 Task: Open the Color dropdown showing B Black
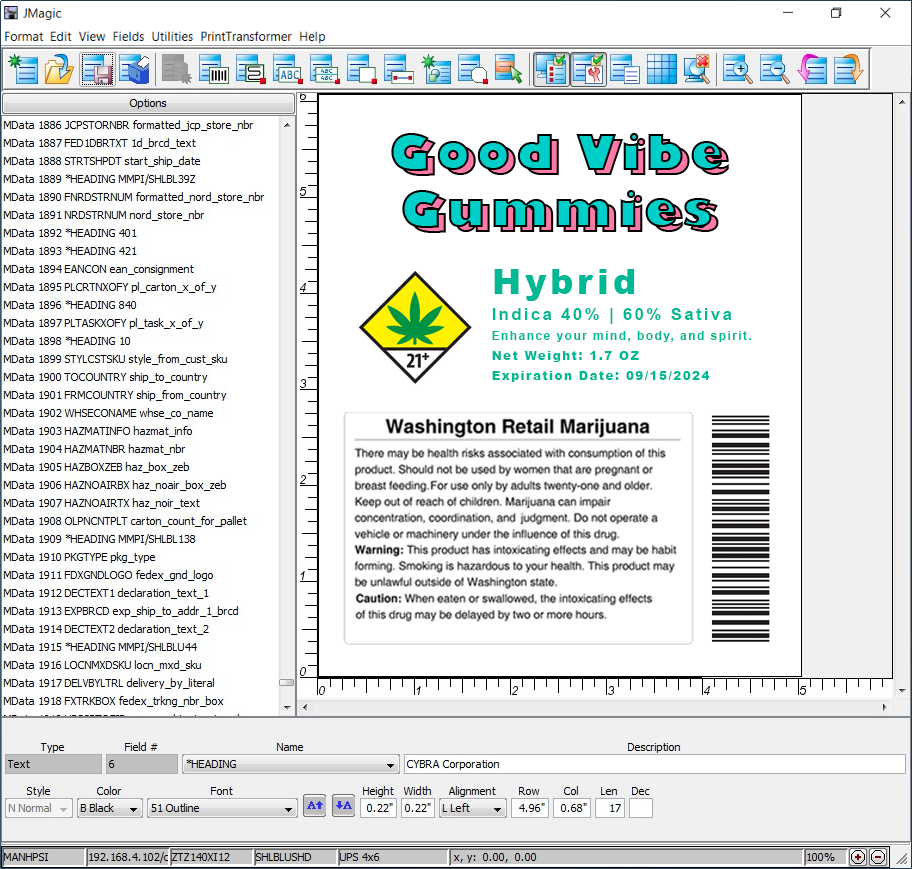point(109,808)
